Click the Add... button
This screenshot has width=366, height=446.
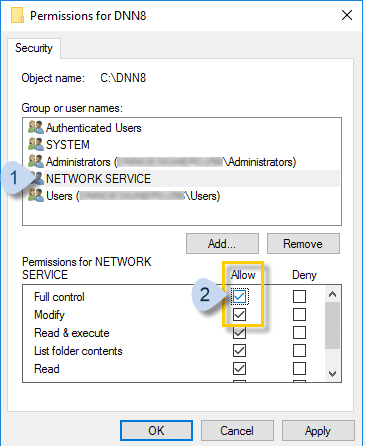coord(222,244)
